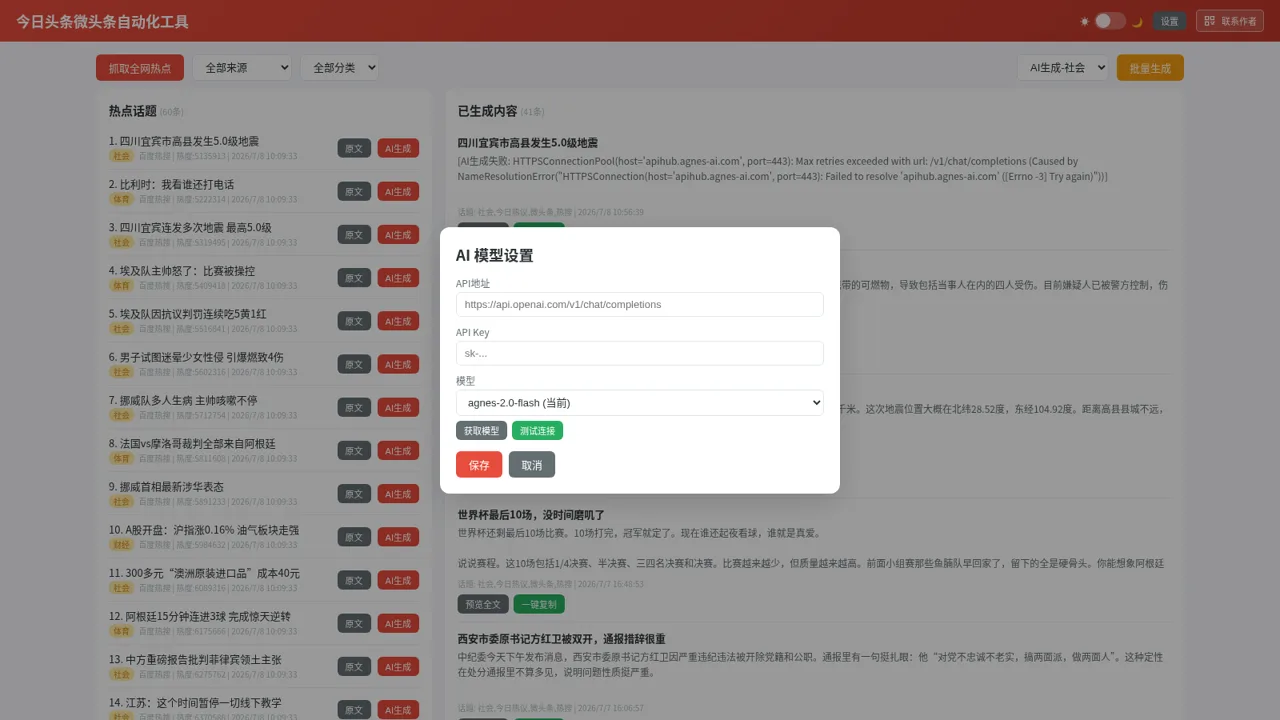Open the 全部来源 dropdown
The image size is (1280, 720).
[x=242, y=68]
